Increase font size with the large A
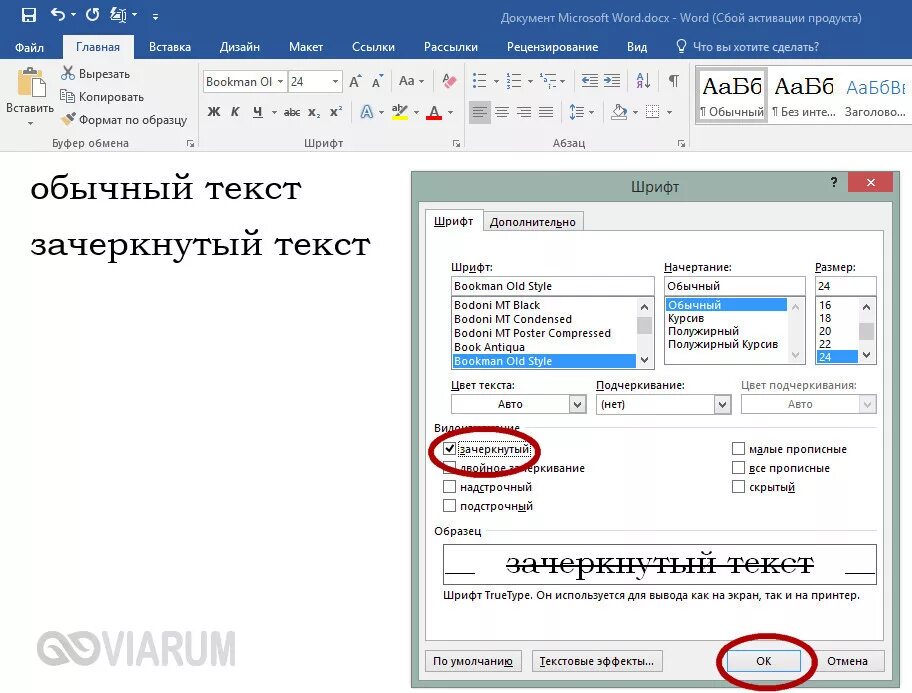 [355, 81]
